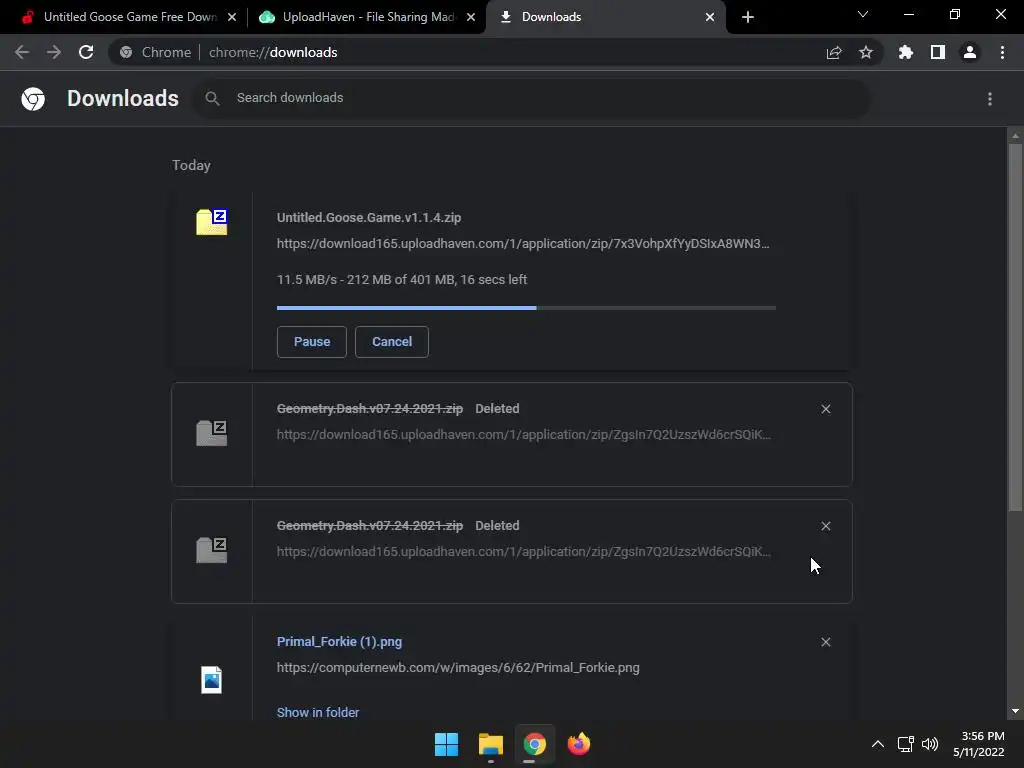Go back using the browser back arrow
Viewport: 1024px width, 768px height.
[22, 52]
